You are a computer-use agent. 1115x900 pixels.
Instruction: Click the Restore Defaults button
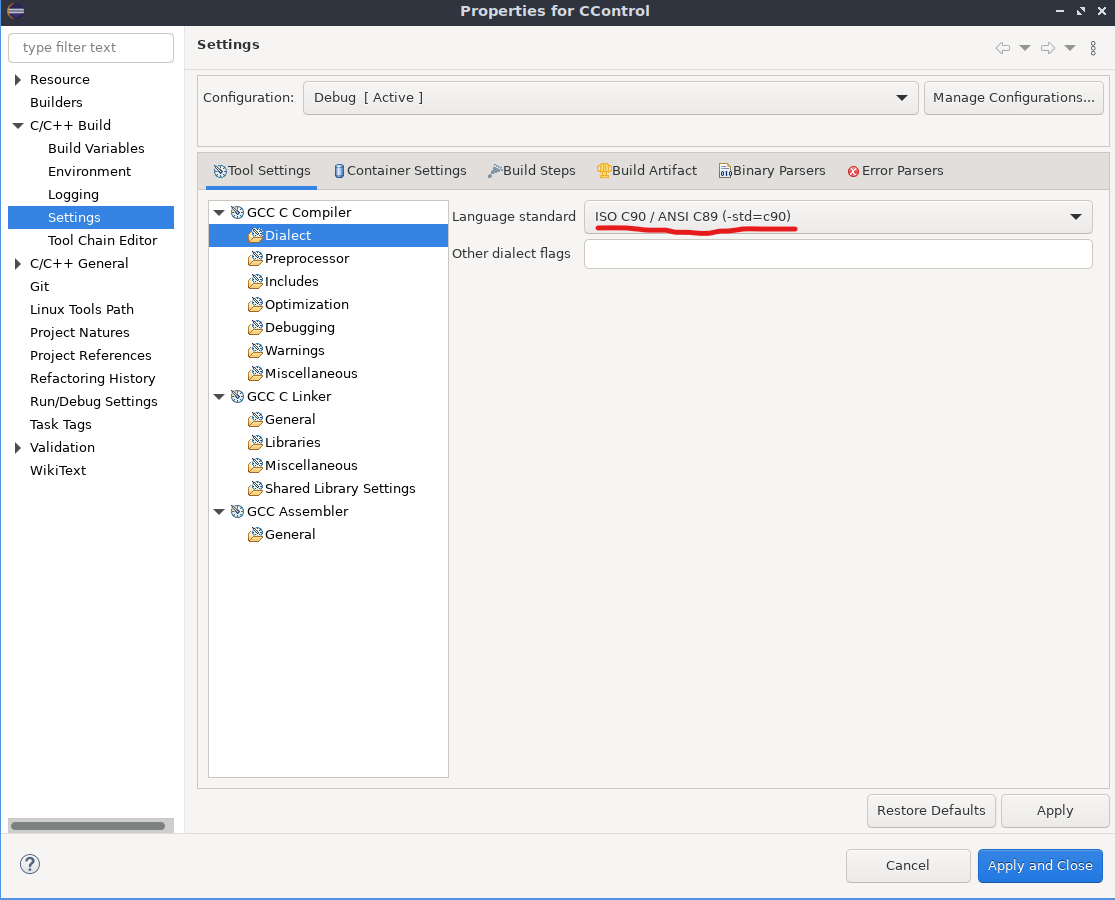931,810
